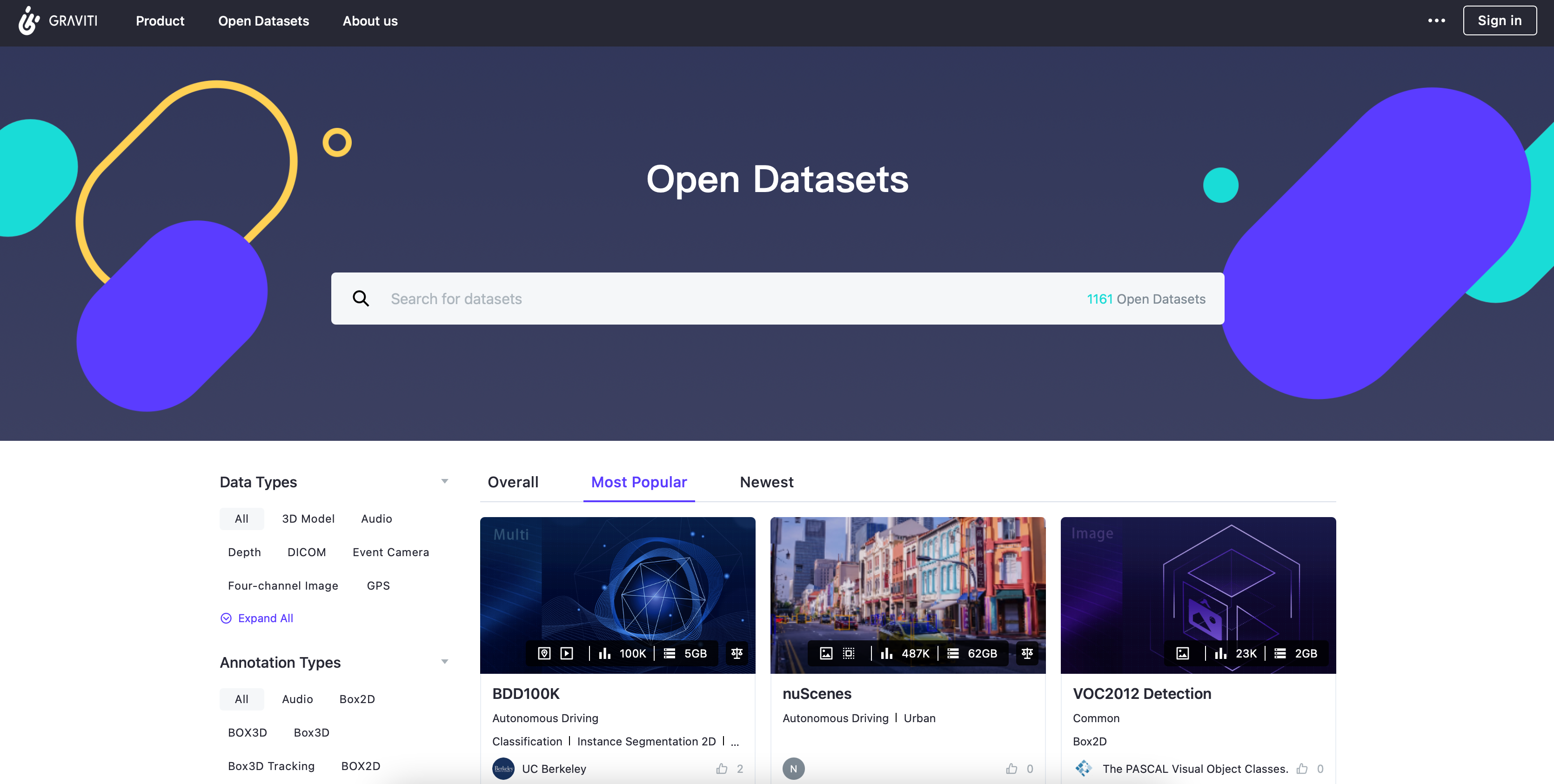Click the Search for datasets field
Screen dimensions: 1554x784
[x=724, y=299]
